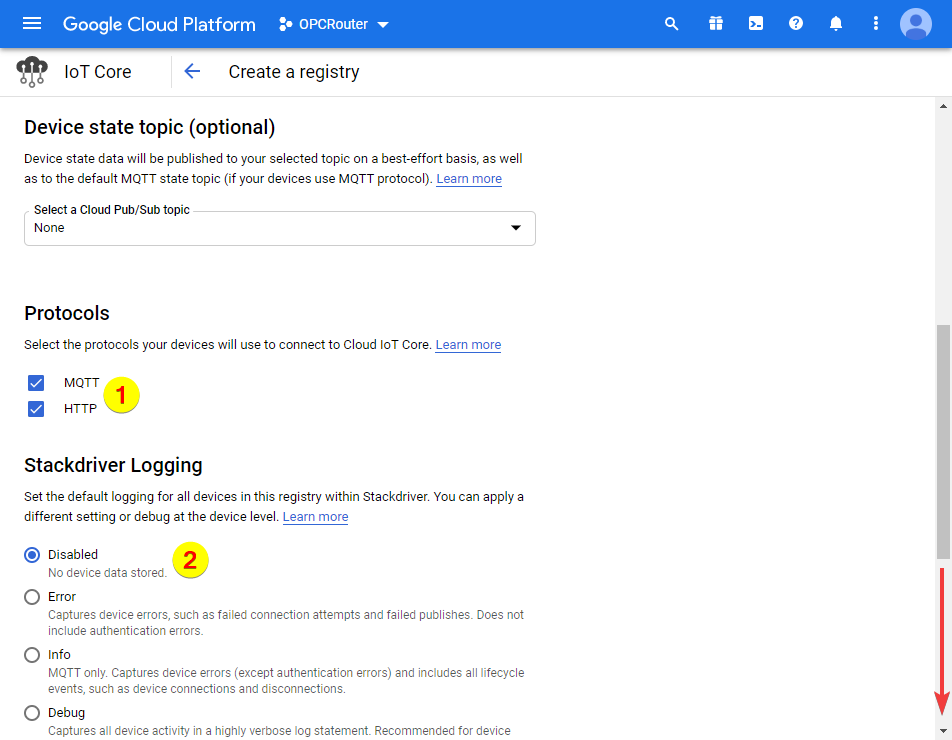Show notifications bell
The image size is (952, 740).
pos(836,24)
